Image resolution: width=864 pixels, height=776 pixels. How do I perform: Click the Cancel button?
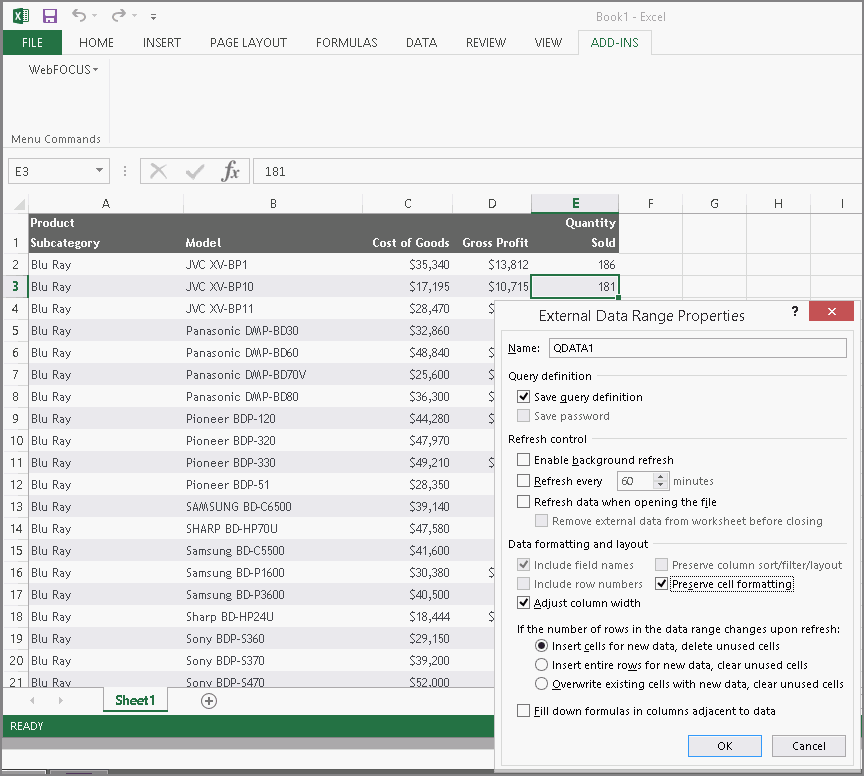(x=808, y=746)
